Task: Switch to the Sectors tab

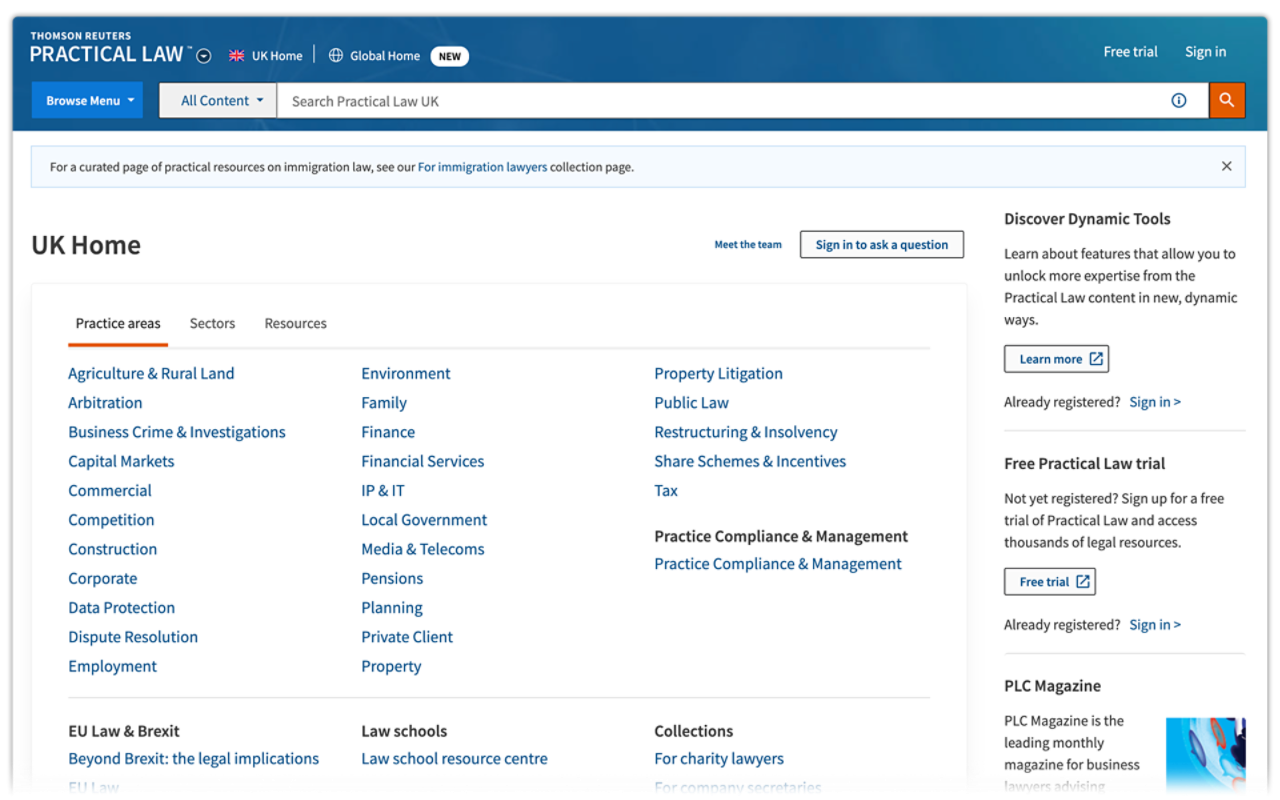Action: point(212,323)
